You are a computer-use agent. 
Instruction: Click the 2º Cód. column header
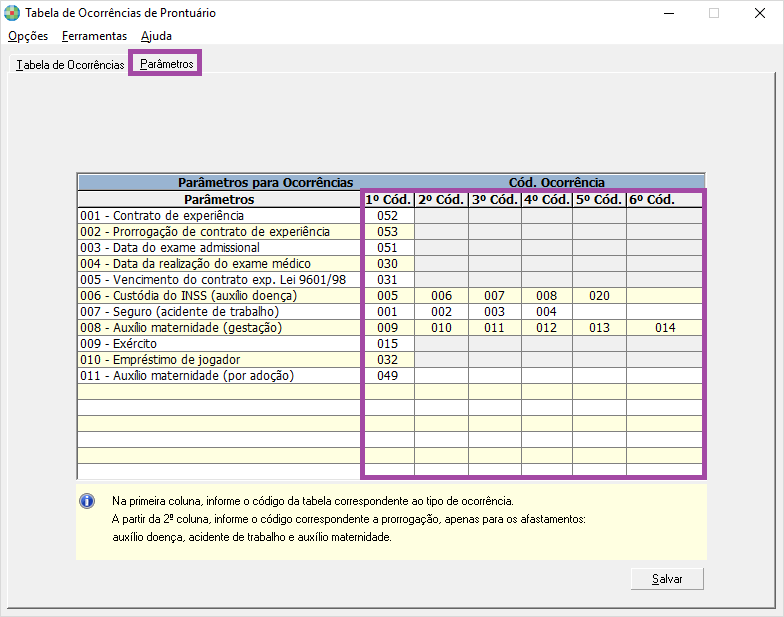(x=442, y=200)
